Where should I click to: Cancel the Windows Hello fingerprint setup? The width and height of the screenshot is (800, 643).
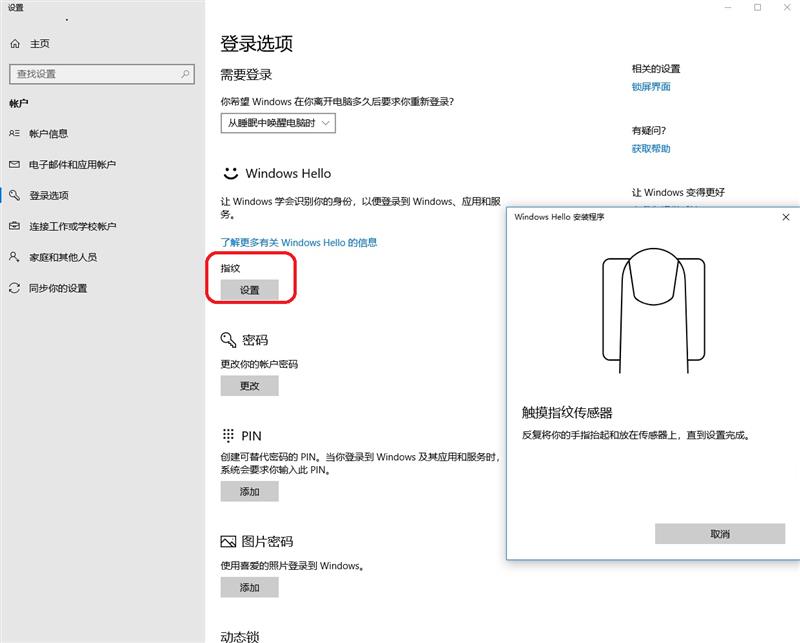[721, 534]
